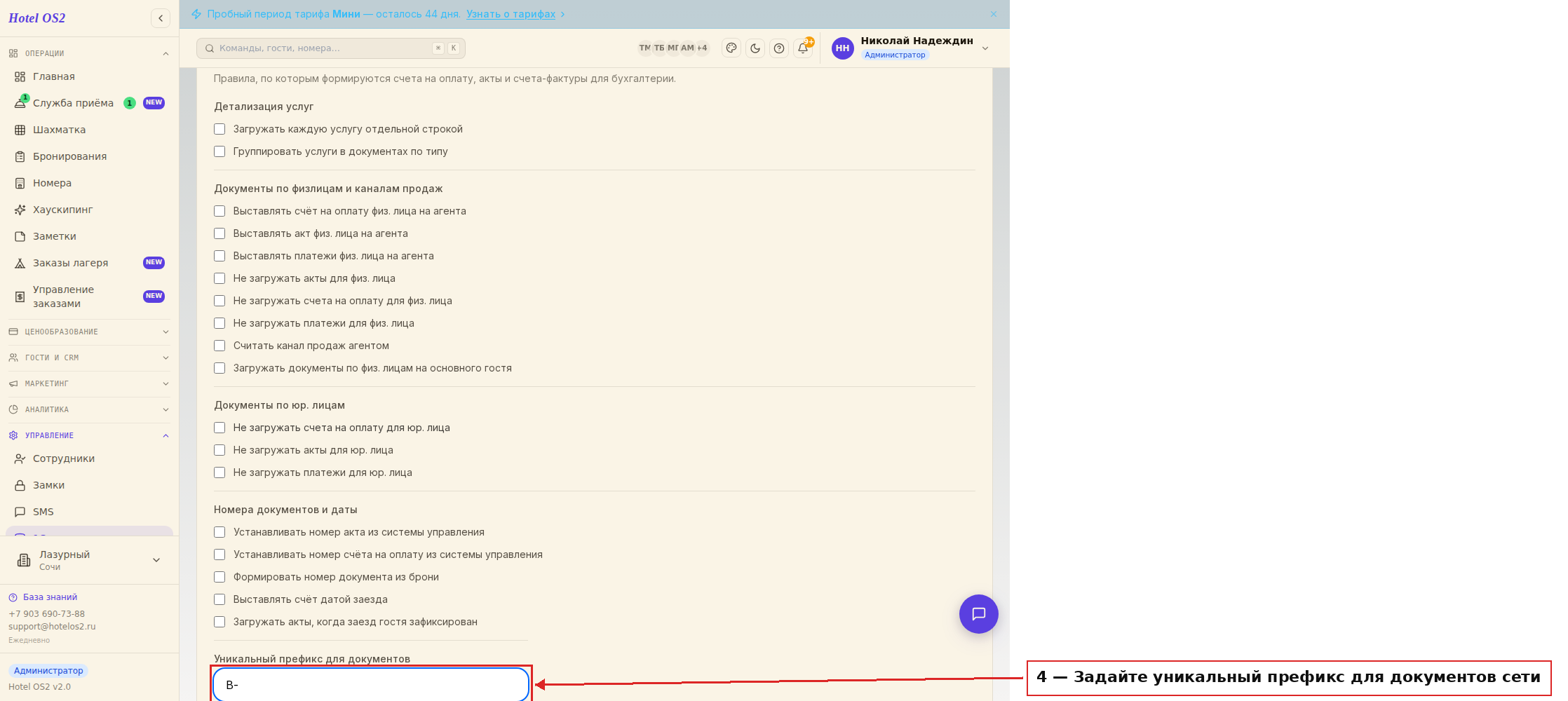Focus the Команды, гости, номера search box
Image resolution: width=1568 pixels, height=701 pixels.
(331, 48)
